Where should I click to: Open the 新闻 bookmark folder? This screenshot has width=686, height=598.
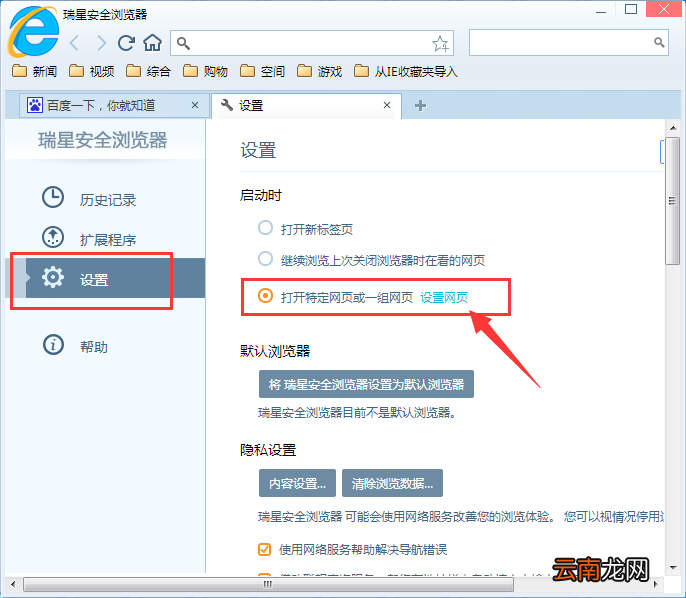pos(35,71)
